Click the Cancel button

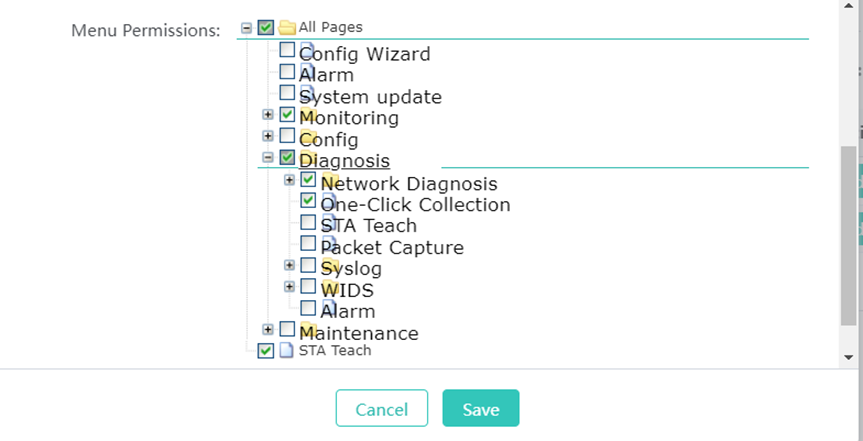click(x=381, y=409)
